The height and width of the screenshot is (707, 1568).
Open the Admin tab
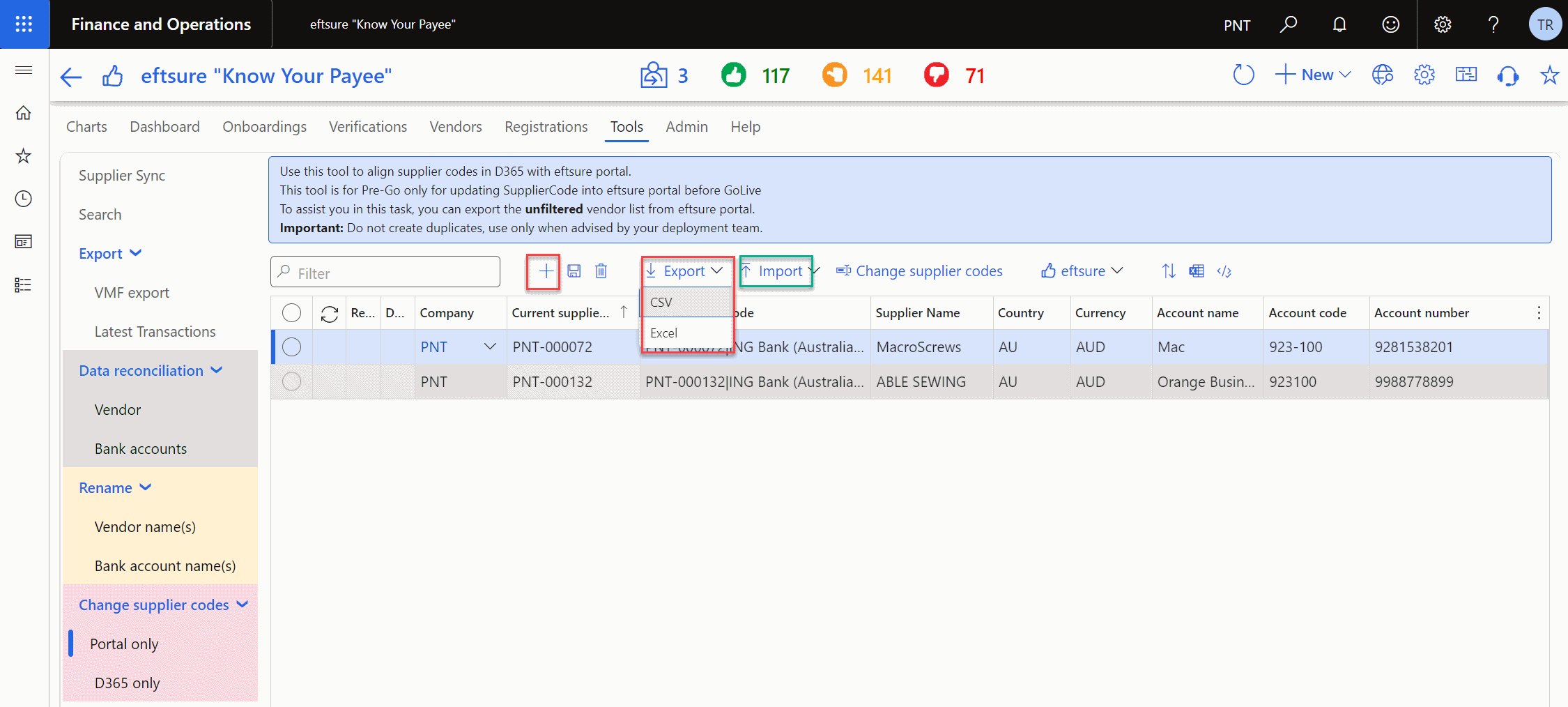pos(687,127)
